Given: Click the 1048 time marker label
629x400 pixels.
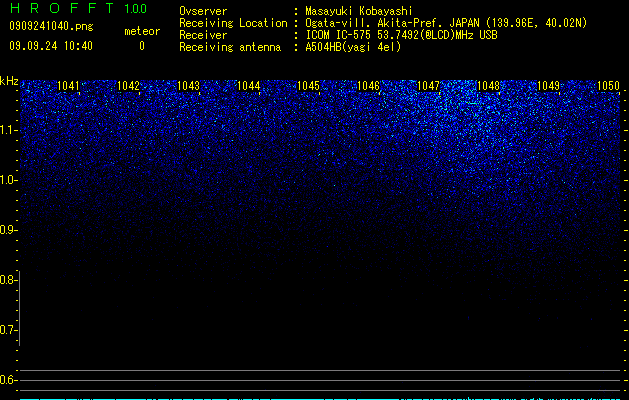Looking at the screenshot, I should point(489,86).
